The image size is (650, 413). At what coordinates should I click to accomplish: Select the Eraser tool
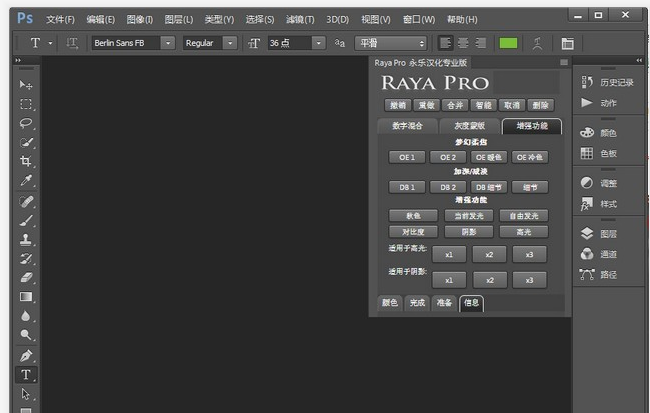26,277
